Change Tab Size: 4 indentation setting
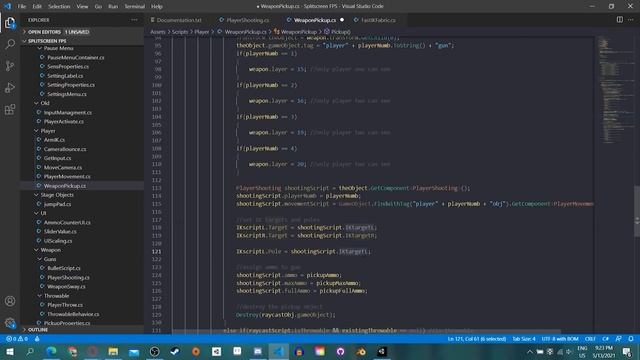640x360 pixels. click(524, 339)
